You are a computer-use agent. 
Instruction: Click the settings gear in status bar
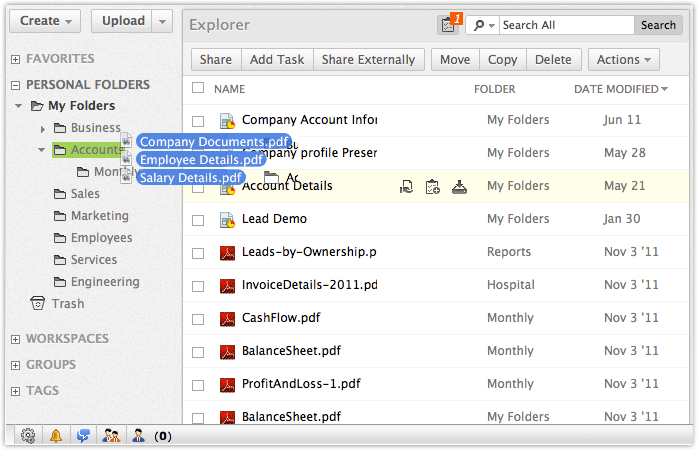(28, 435)
